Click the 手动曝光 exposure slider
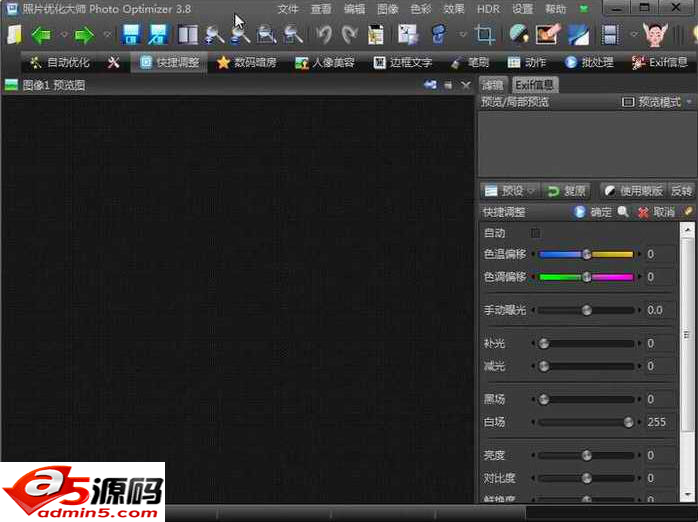The width and height of the screenshot is (698, 522). [x=586, y=310]
